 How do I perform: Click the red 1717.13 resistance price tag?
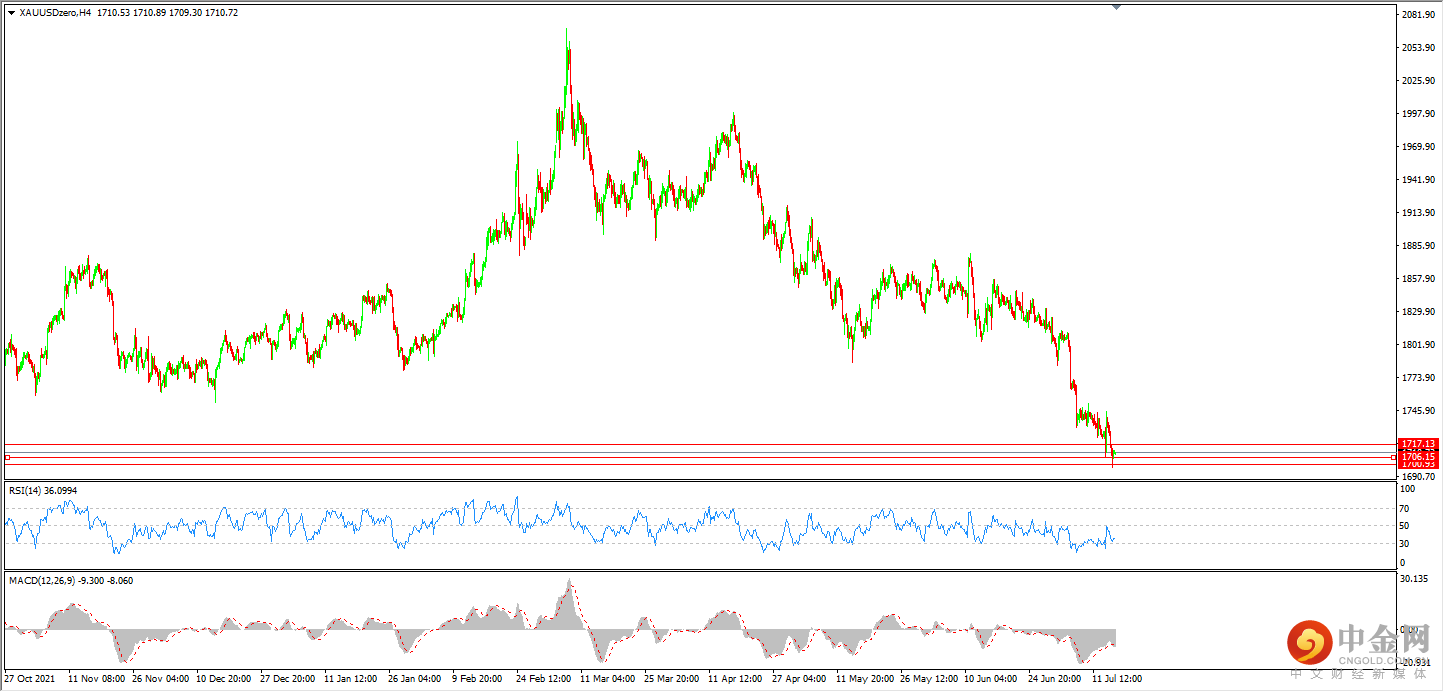pos(1418,444)
